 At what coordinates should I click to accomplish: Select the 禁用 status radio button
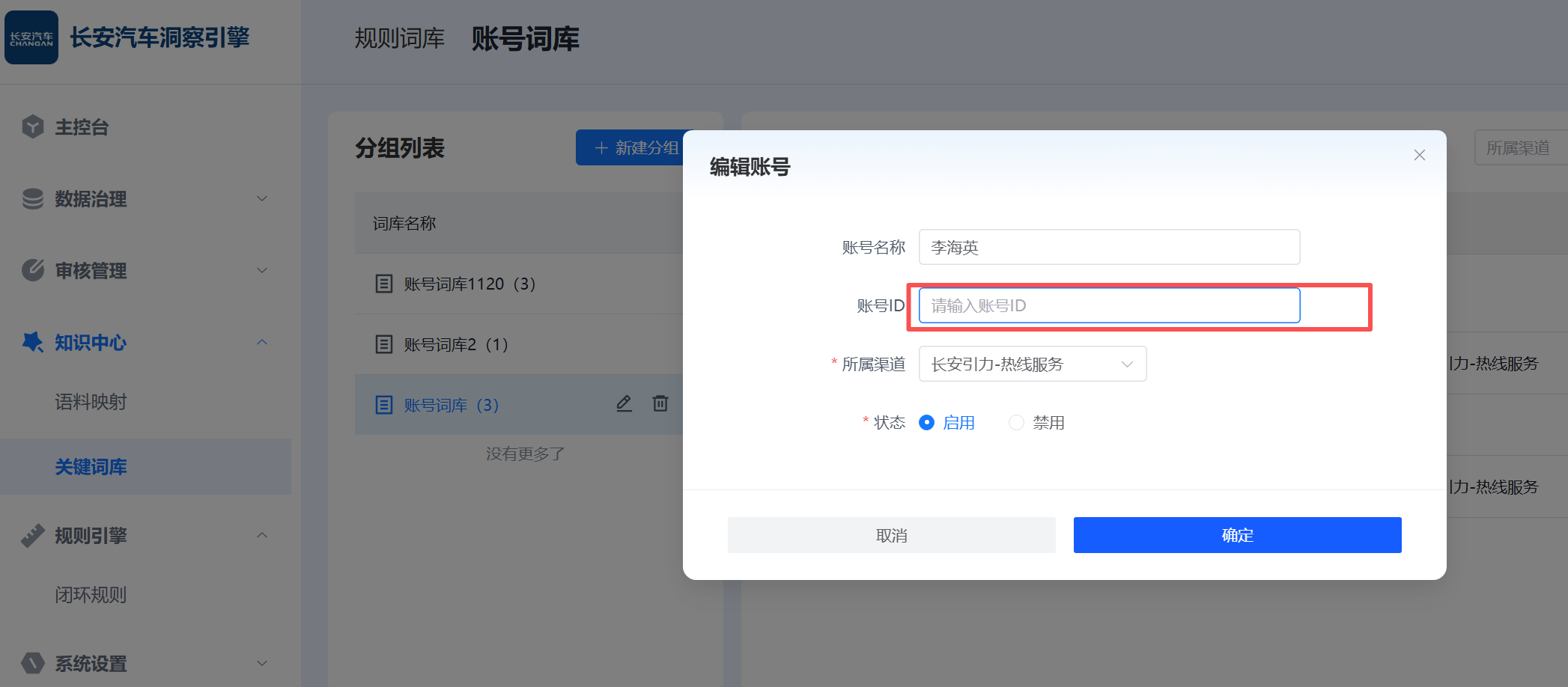click(x=1016, y=423)
